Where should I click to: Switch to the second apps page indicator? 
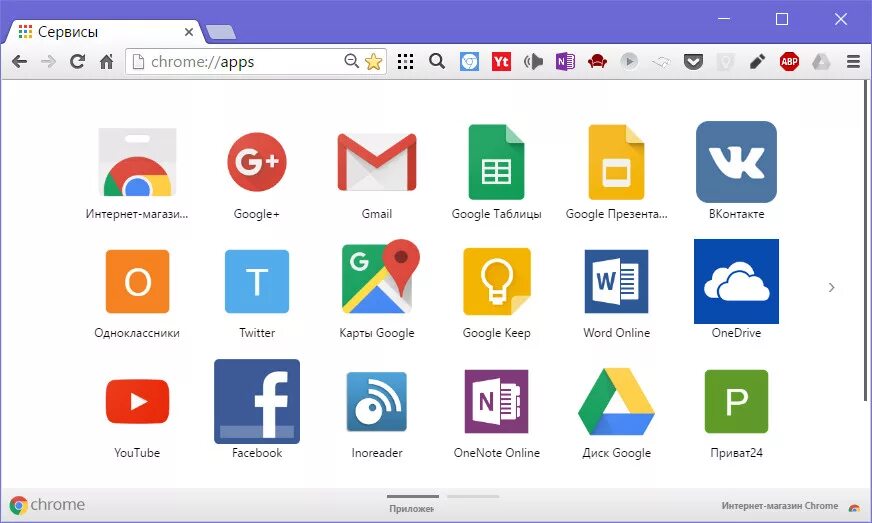tap(473, 496)
